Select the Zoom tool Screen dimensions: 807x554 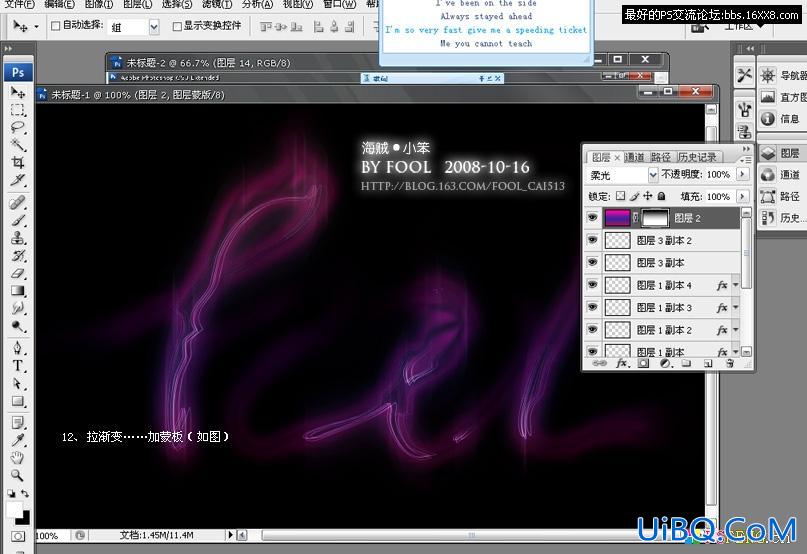pyautogui.click(x=18, y=475)
